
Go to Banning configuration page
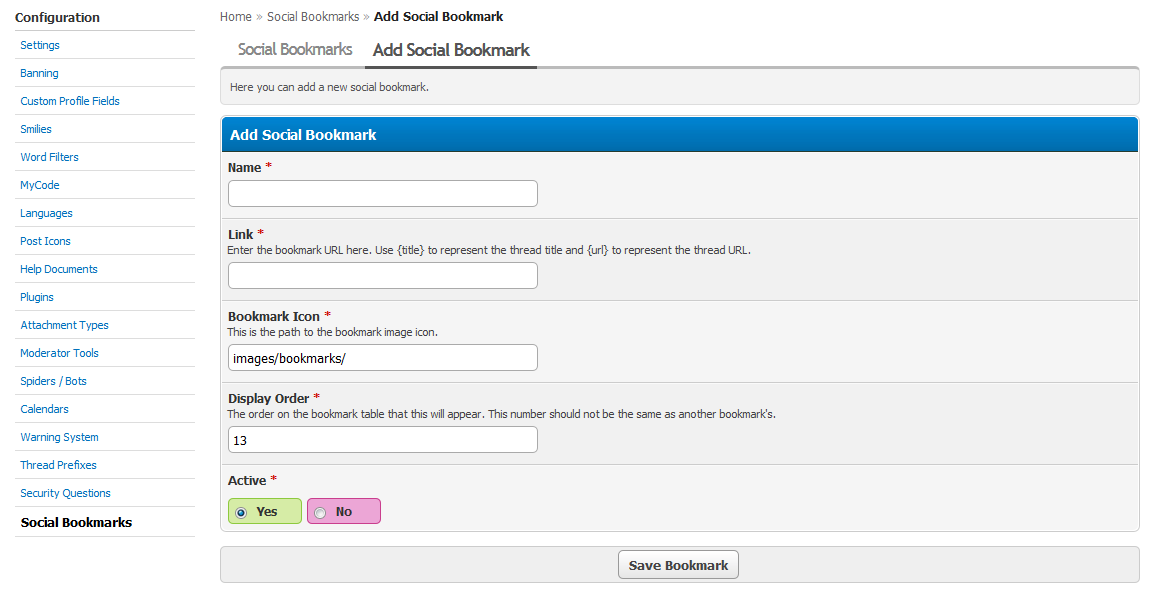[x=39, y=73]
